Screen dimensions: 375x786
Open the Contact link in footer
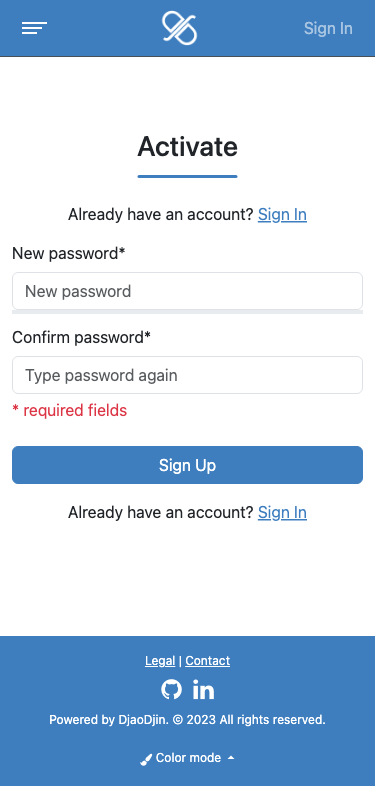pos(208,661)
